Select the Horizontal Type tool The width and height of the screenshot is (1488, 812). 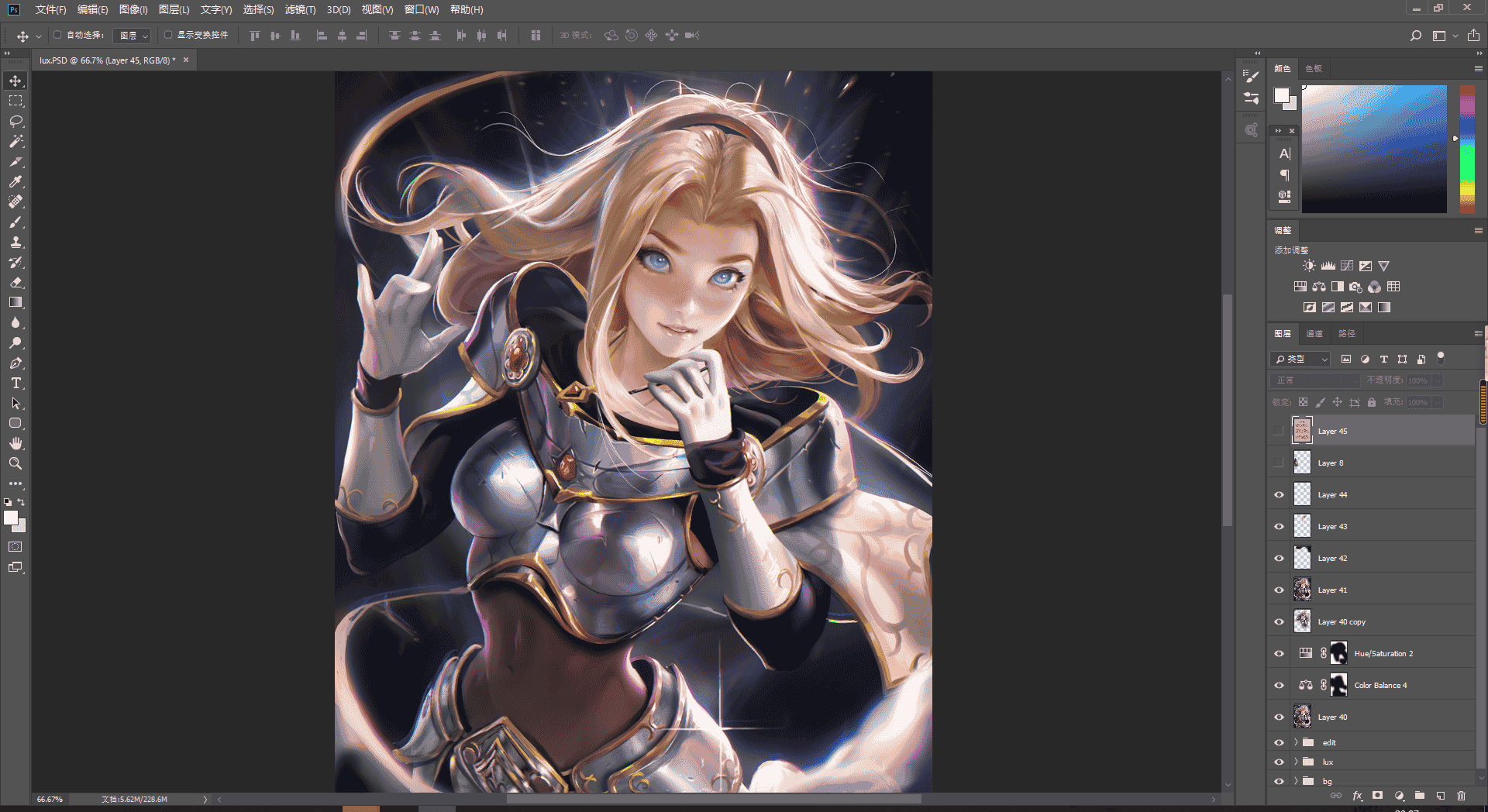(x=15, y=383)
